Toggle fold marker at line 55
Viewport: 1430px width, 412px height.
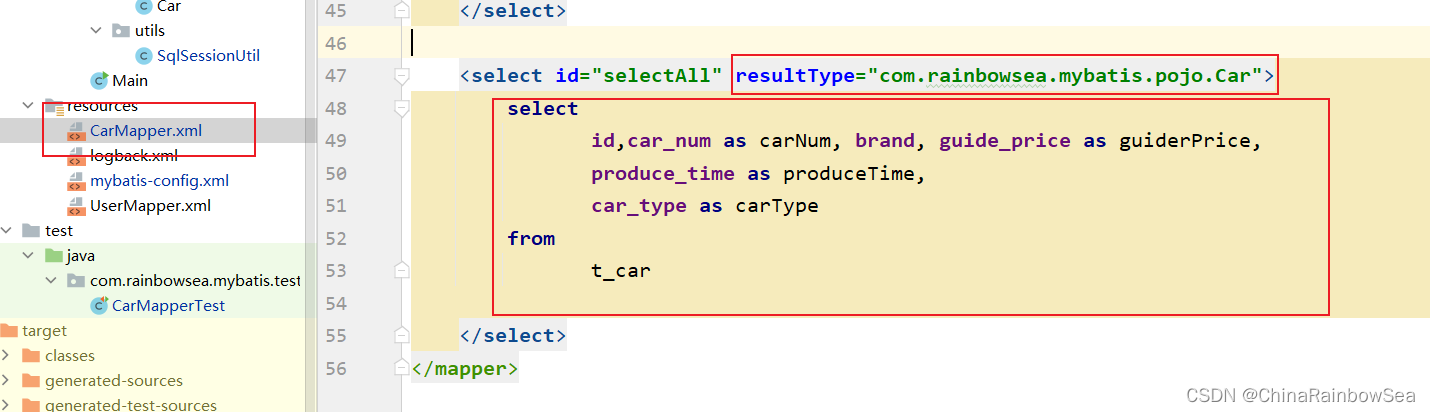(402, 335)
